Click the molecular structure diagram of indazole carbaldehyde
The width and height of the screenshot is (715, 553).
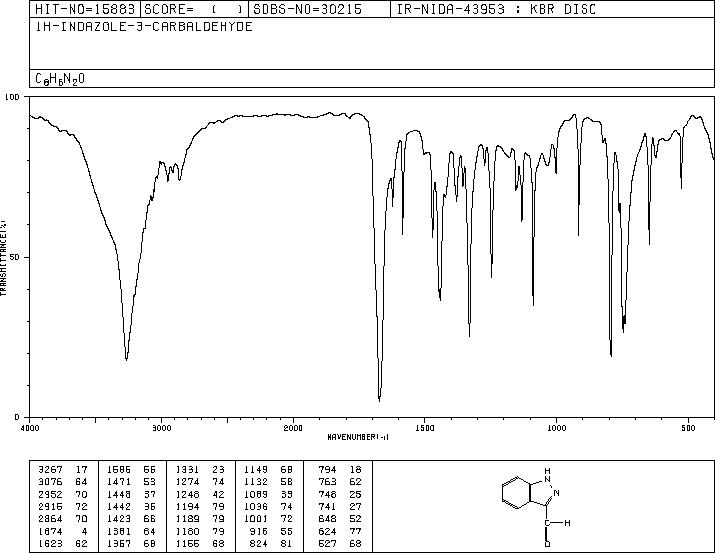coord(536,506)
